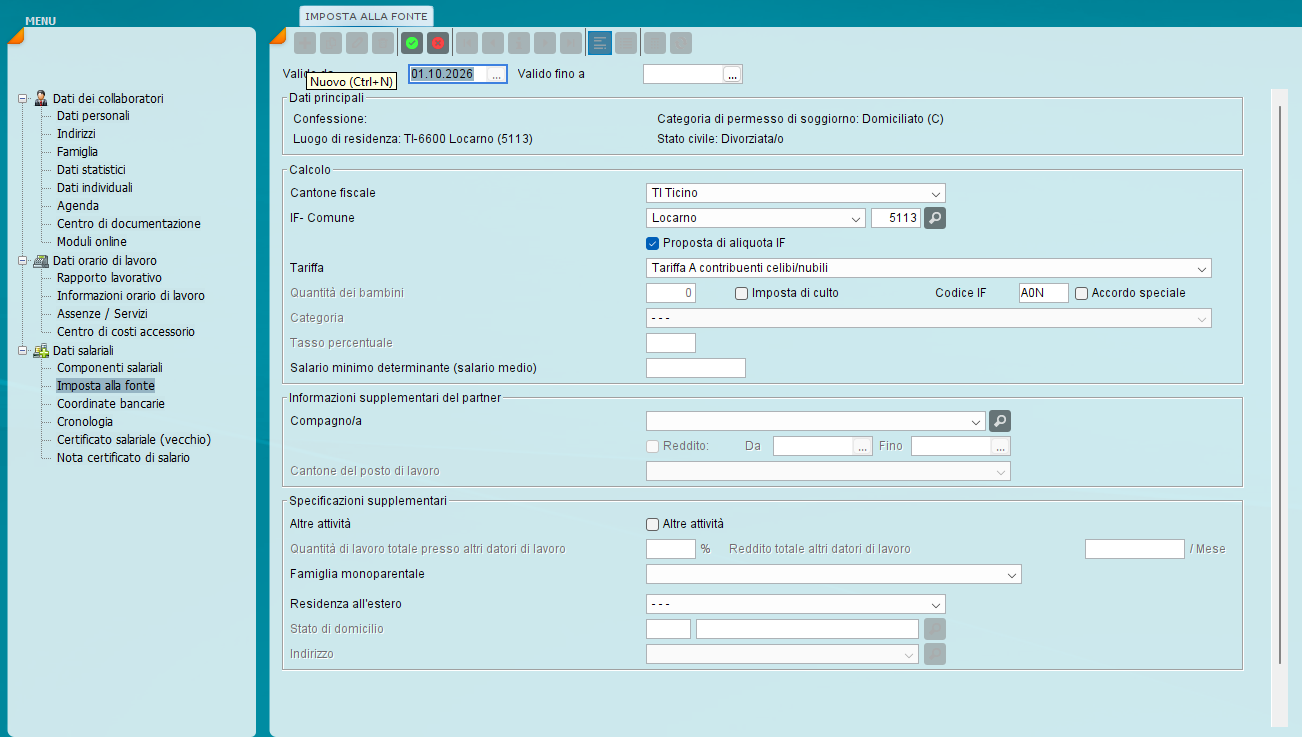Open date picker for Valido fino a
This screenshot has height=737, width=1302.
click(x=732, y=74)
